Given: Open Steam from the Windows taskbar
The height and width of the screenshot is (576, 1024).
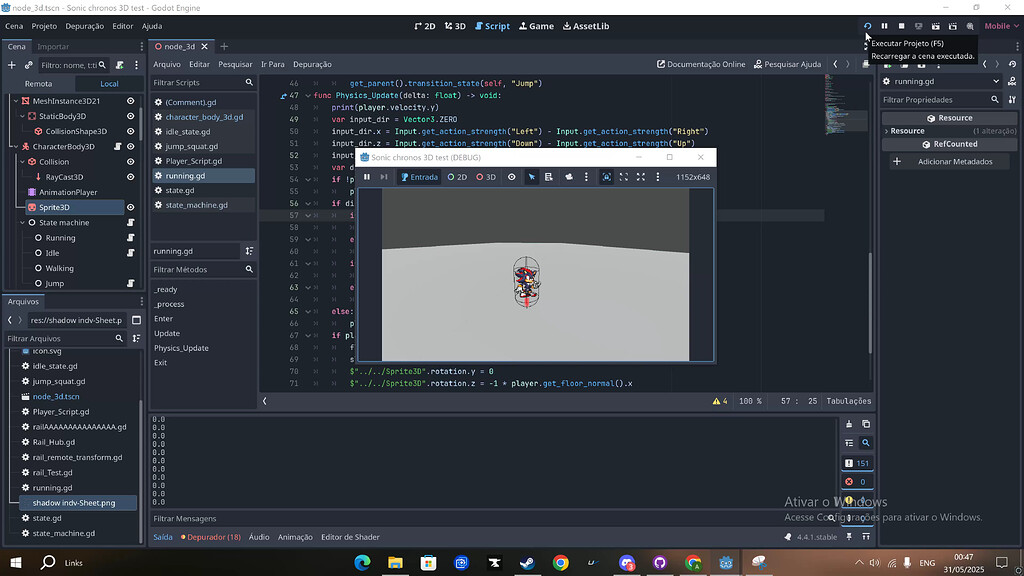Looking at the screenshot, I should click(527, 562).
